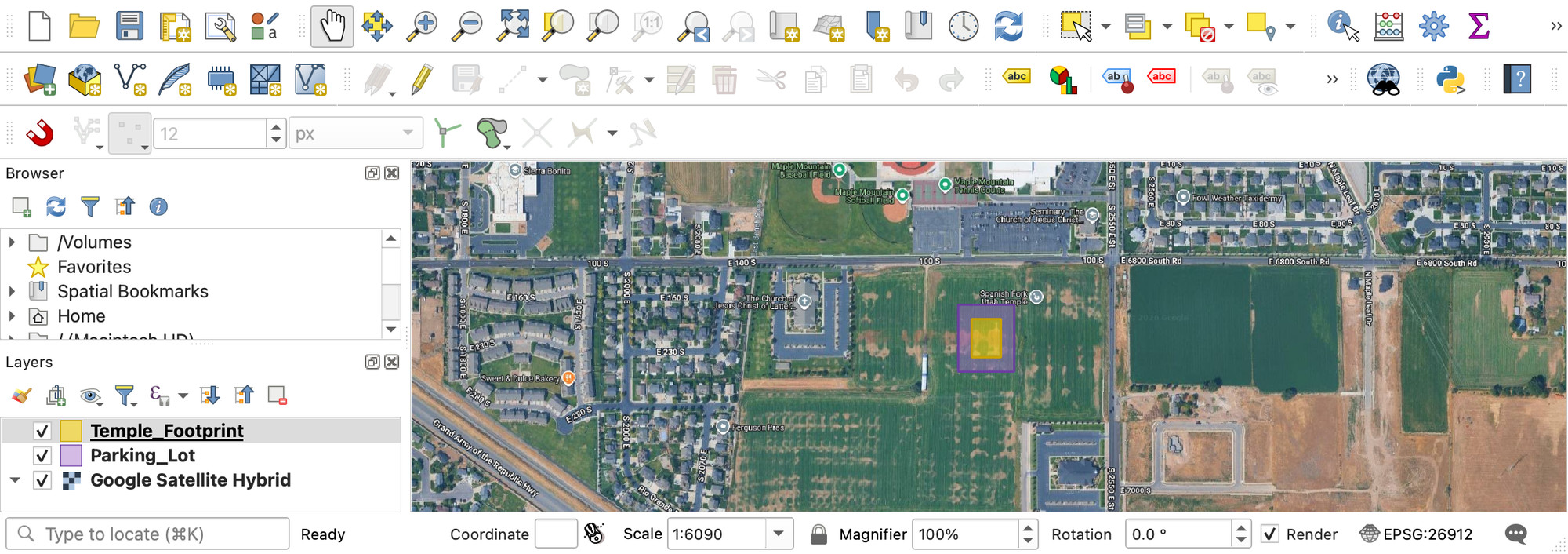Create a New GeoPackage Layer
The height and width of the screenshot is (554, 1568).
85,79
